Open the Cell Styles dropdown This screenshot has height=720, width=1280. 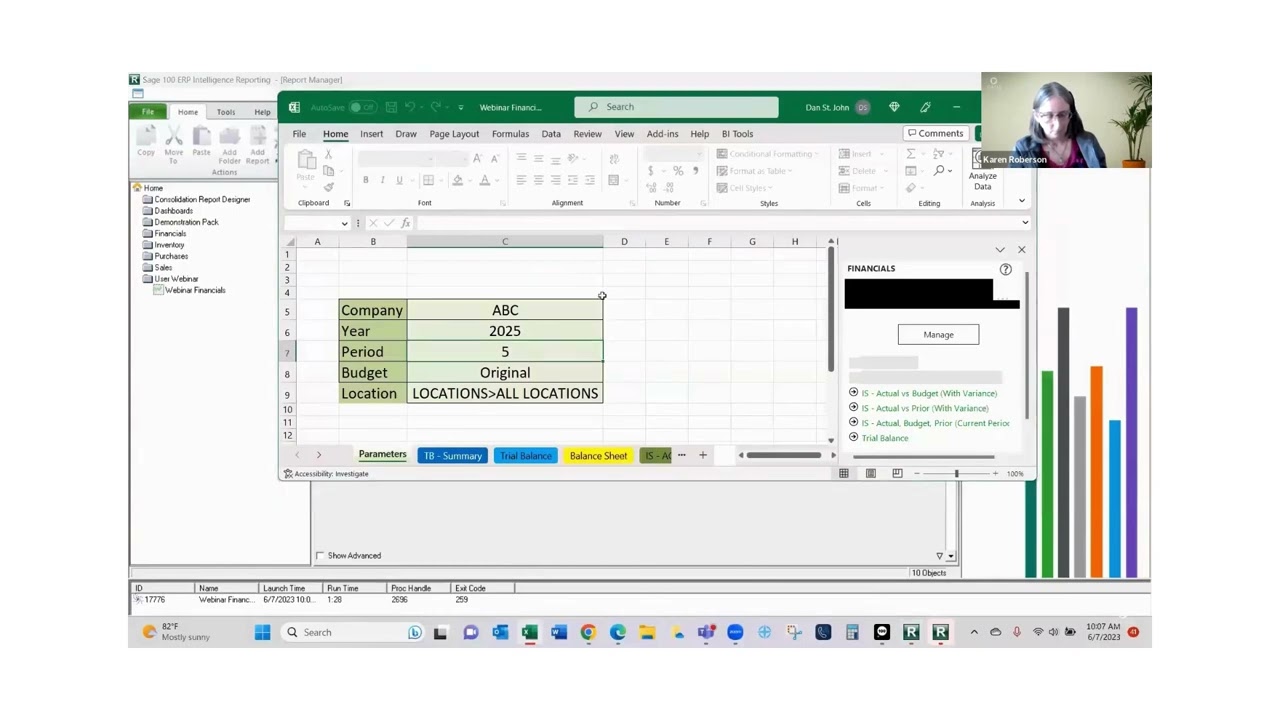[744, 188]
